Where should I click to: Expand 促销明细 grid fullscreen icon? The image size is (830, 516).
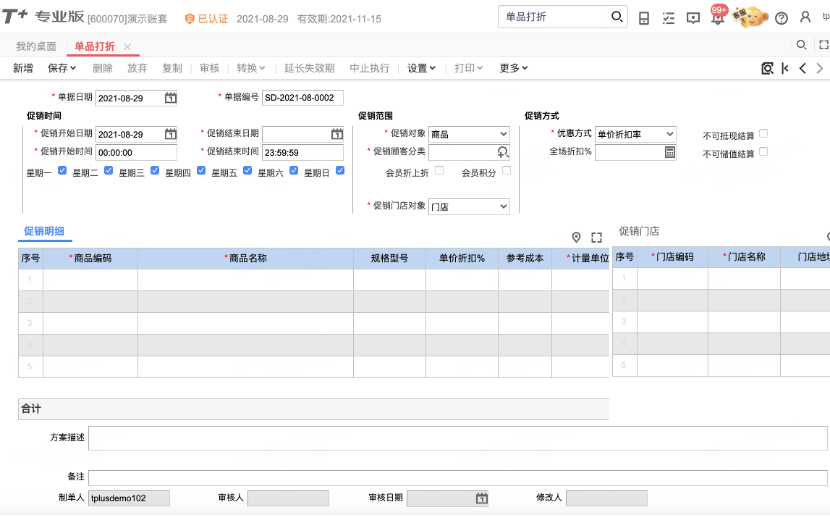click(x=597, y=238)
